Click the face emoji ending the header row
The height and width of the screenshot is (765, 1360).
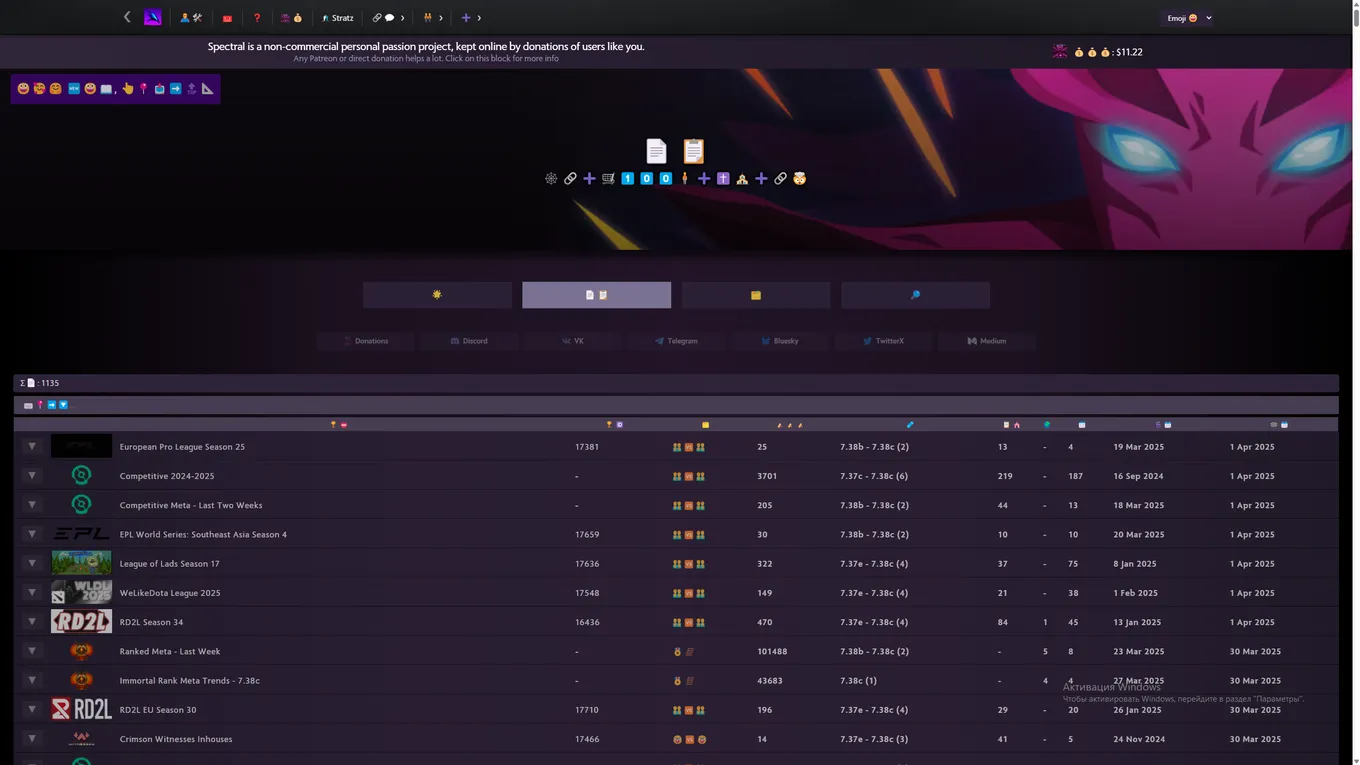(x=800, y=179)
